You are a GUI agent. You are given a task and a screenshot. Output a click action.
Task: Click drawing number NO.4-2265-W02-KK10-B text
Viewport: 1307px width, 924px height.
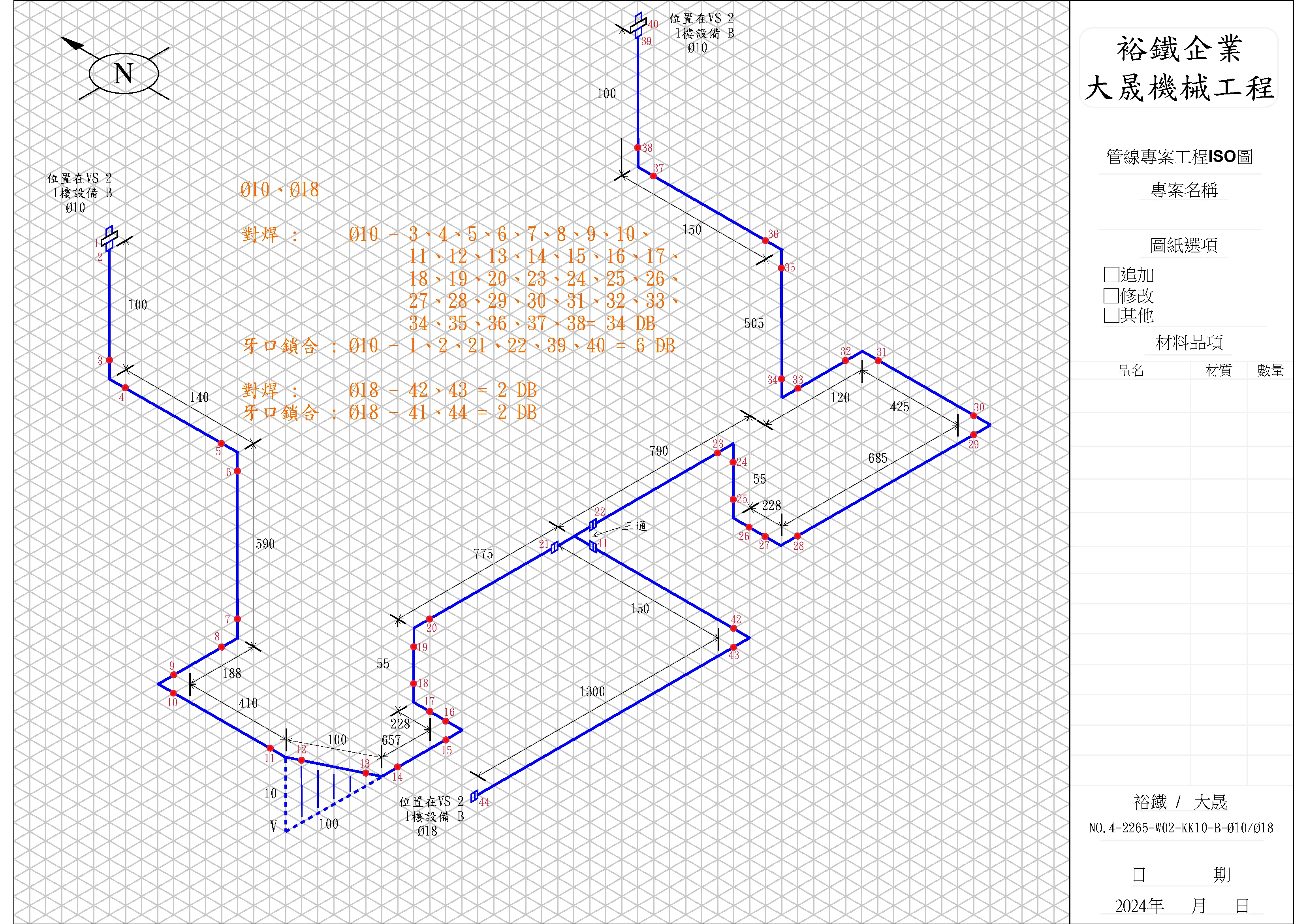pos(1181,828)
